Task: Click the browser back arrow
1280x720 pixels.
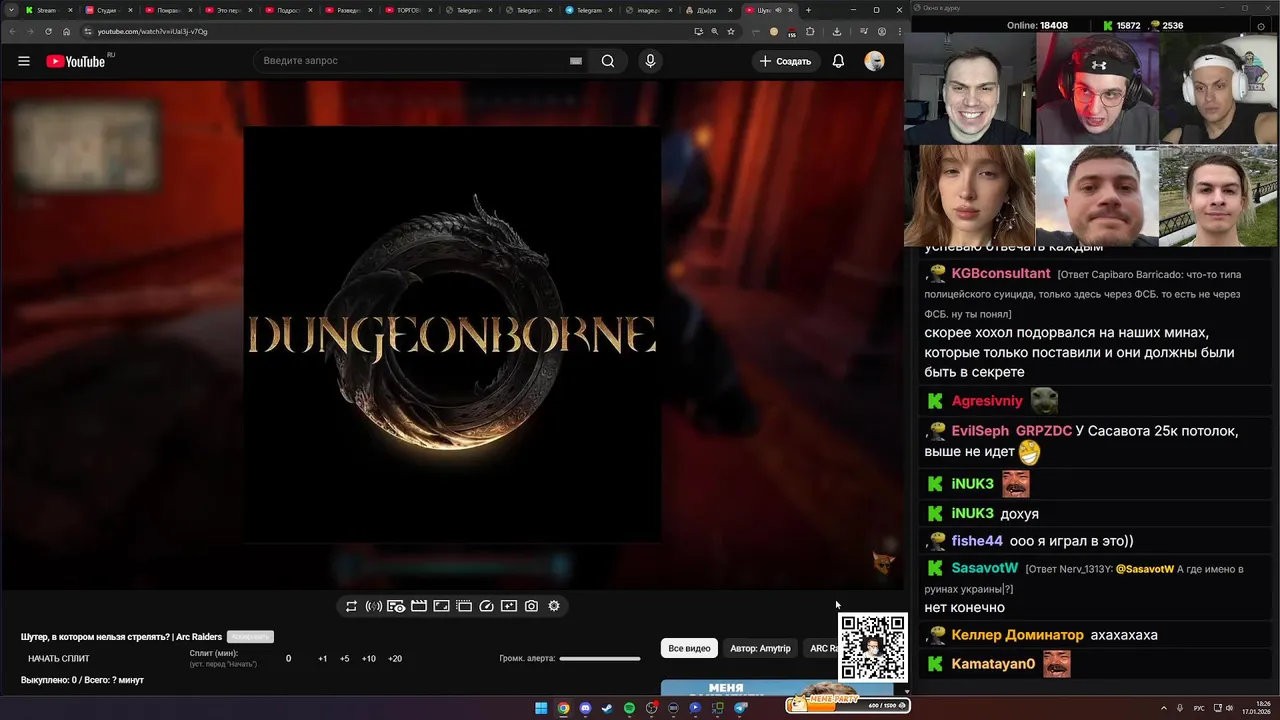Action: coord(11,31)
